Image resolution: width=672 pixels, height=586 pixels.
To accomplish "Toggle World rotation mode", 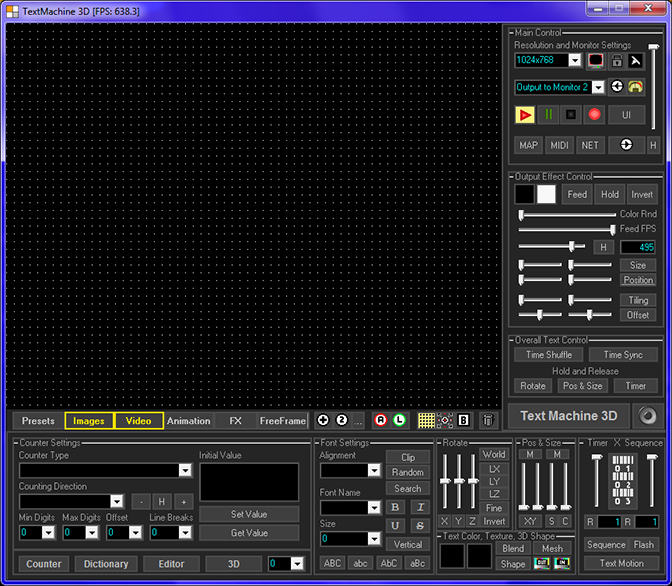I will [x=494, y=454].
